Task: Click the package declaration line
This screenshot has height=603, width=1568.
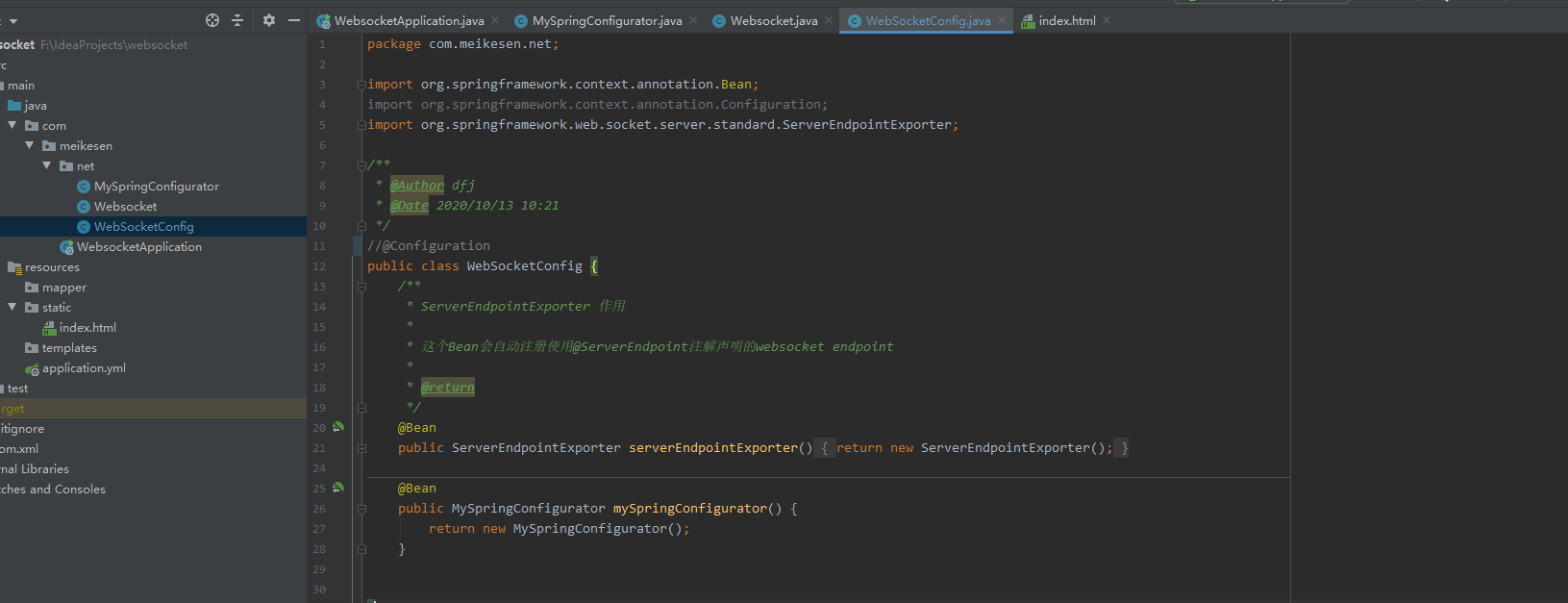Action: click(x=462, y=44)
